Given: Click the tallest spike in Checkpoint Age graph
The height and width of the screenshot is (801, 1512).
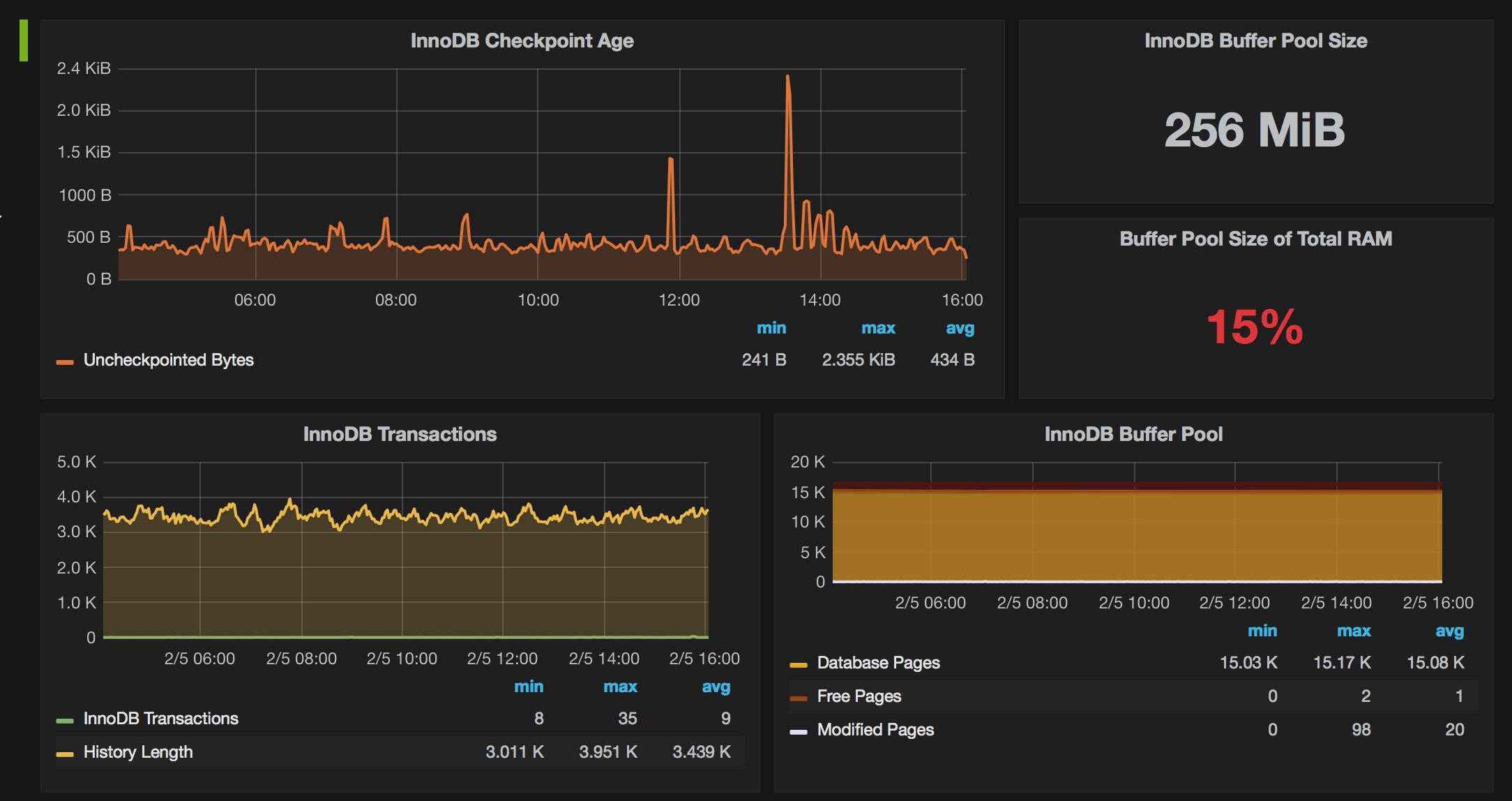Looking at the screenshot, I should pos(787,78).
